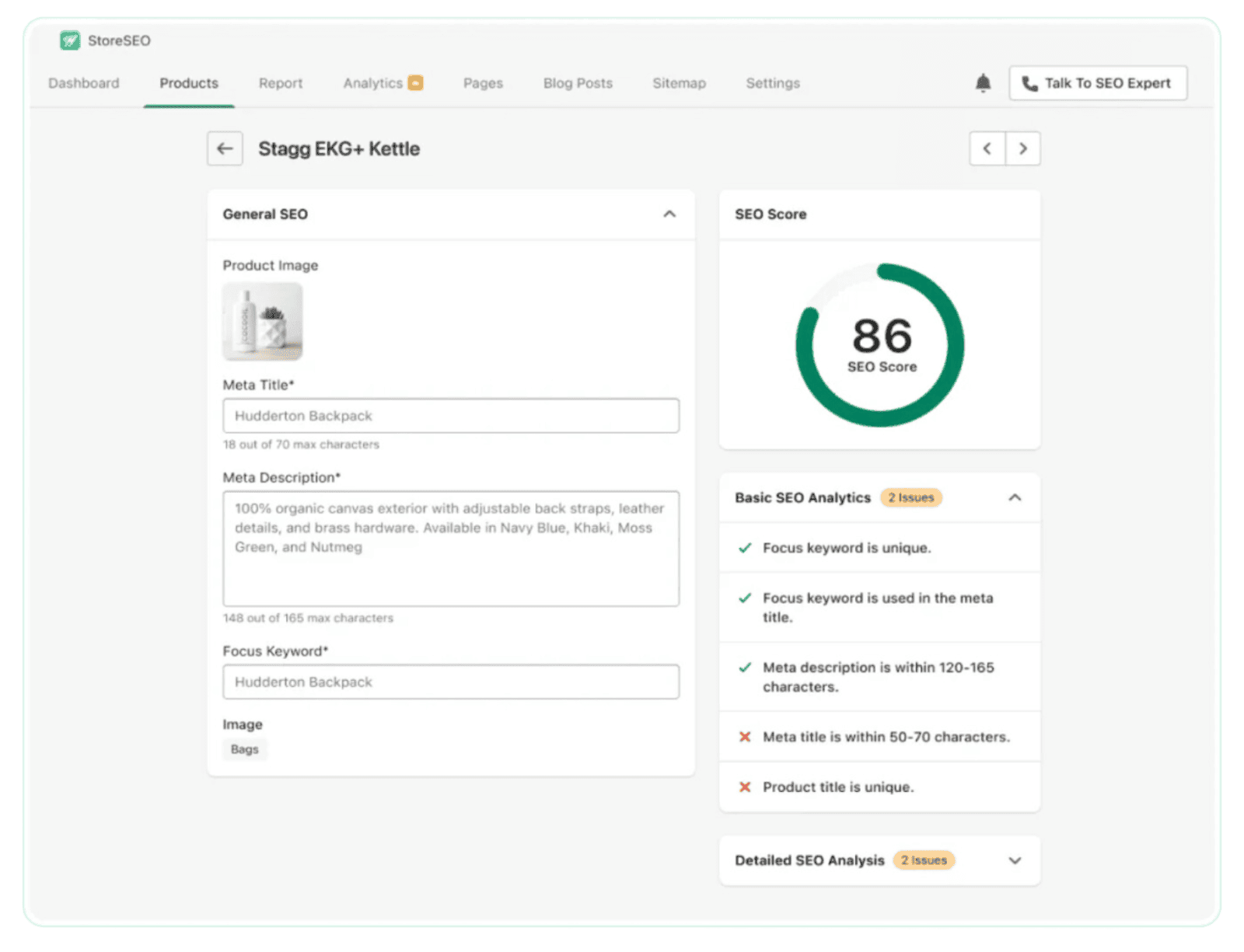The image size is (1244, 952).
Task: Click the Product Image label
Action: pos(271,265)
